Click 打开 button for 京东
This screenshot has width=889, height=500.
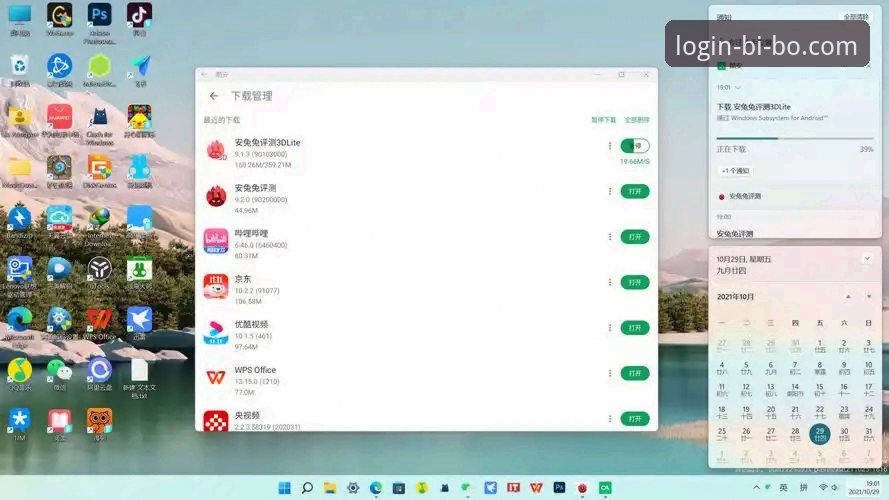pos(634,282)
